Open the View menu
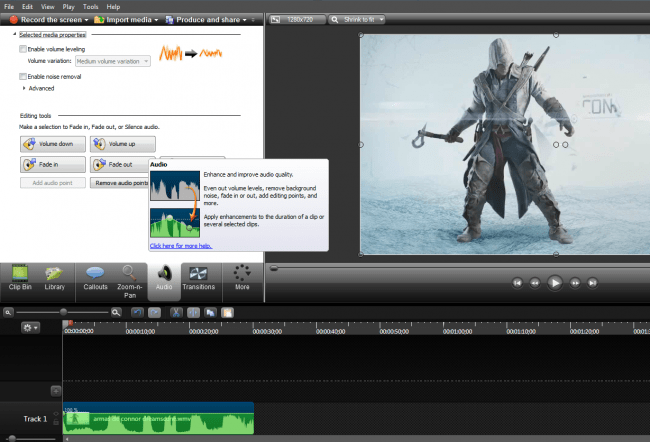The image size is (650, 442). pos(48,7)
